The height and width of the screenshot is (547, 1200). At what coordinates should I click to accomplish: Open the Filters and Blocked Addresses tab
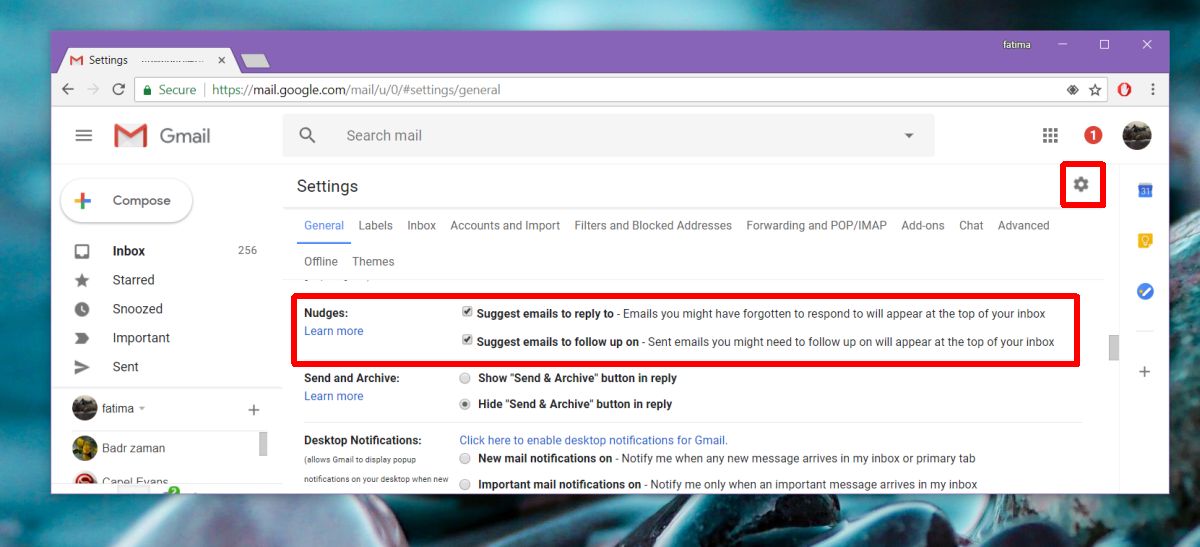point(653,226)
